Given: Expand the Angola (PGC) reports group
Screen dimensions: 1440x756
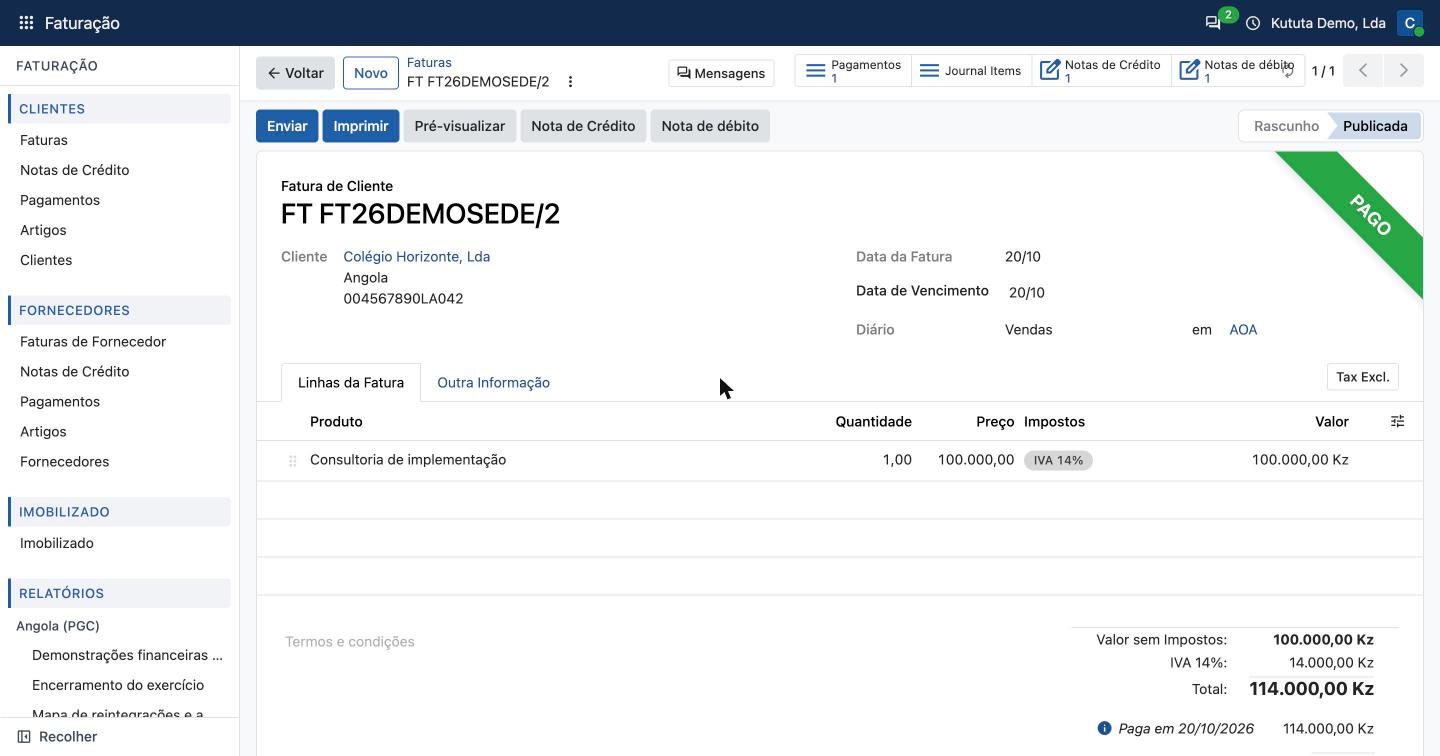Looking at the screenshot, I should pos(58,626).
